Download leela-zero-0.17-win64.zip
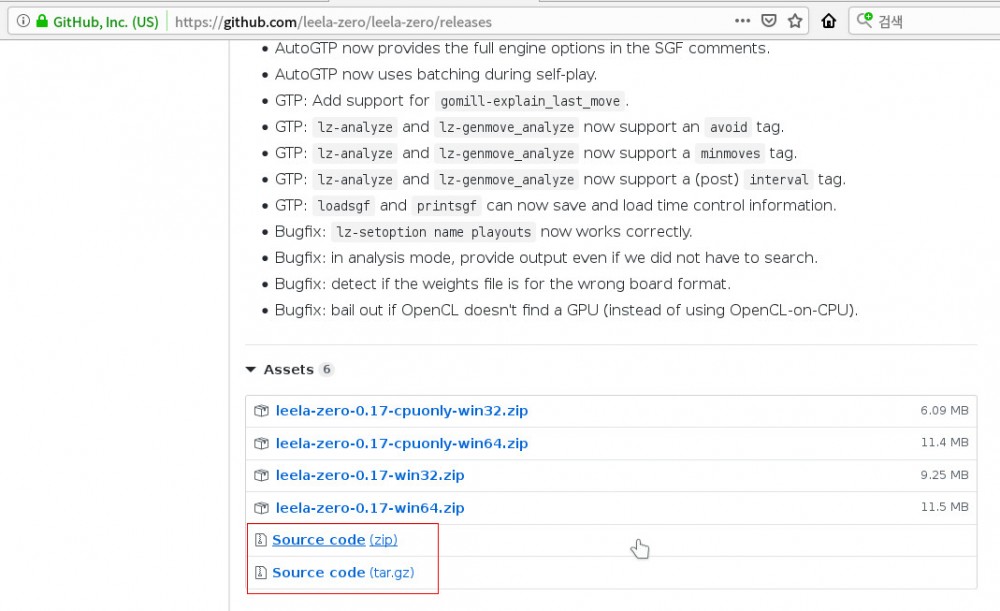The width and height of the screenshot is (1000, 611). [370, 508]
